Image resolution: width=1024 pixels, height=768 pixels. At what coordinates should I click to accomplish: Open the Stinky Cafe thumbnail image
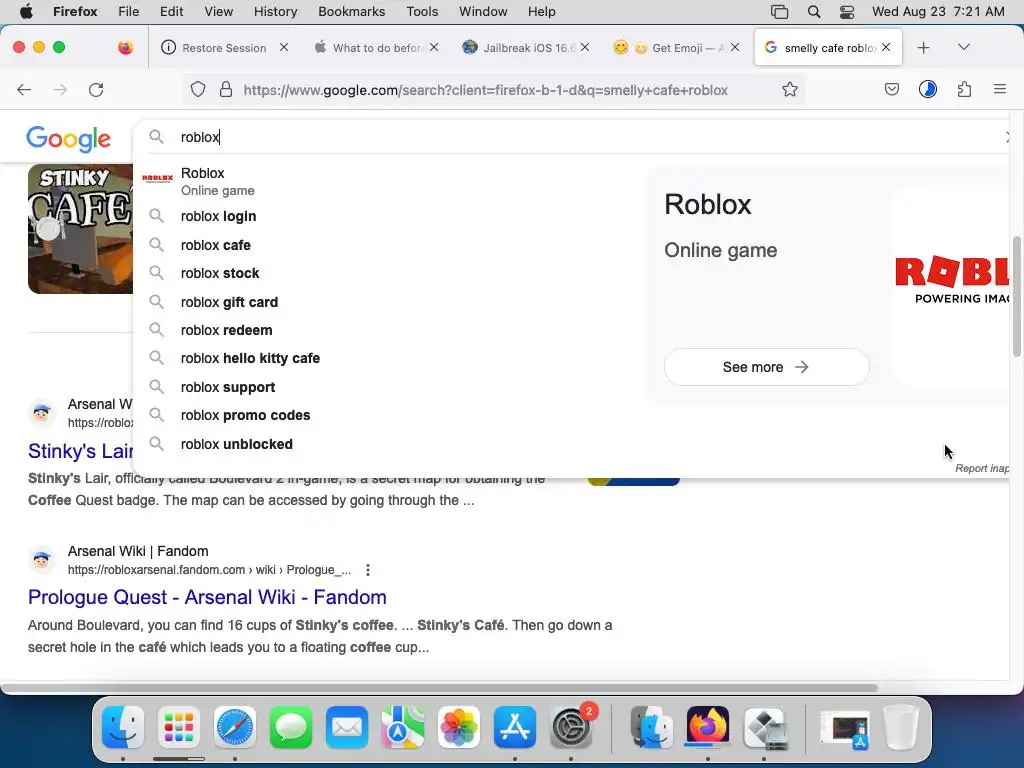pyautogui.click(x=80, y=229)
